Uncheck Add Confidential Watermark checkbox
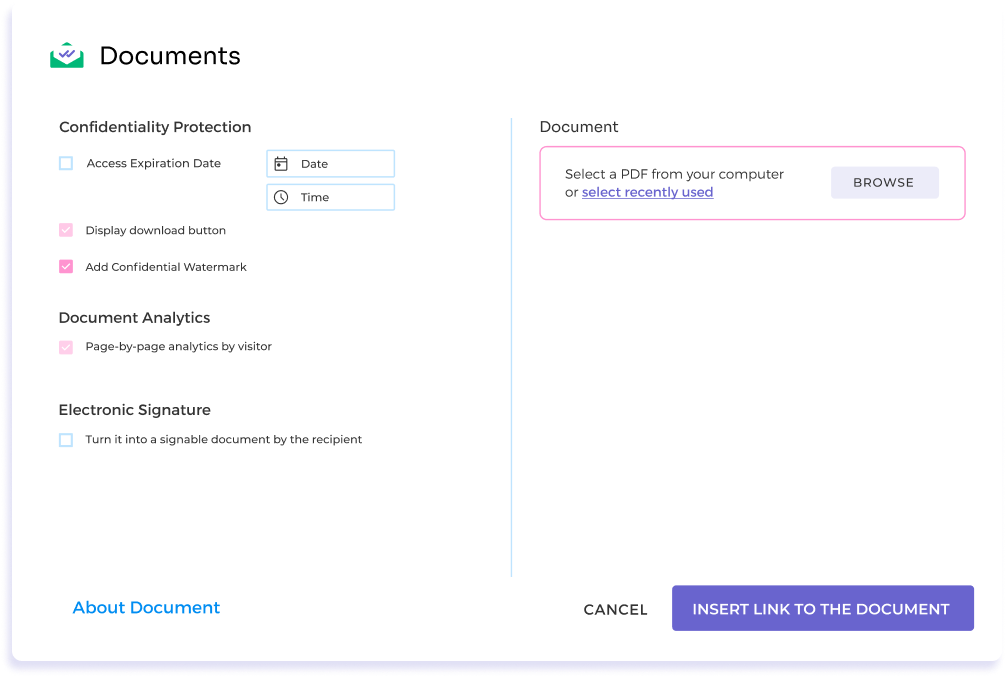 click(x=66, y=267)
